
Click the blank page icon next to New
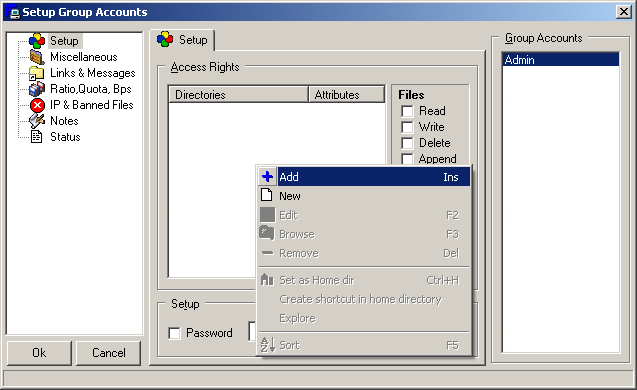(x=266, y=195)
